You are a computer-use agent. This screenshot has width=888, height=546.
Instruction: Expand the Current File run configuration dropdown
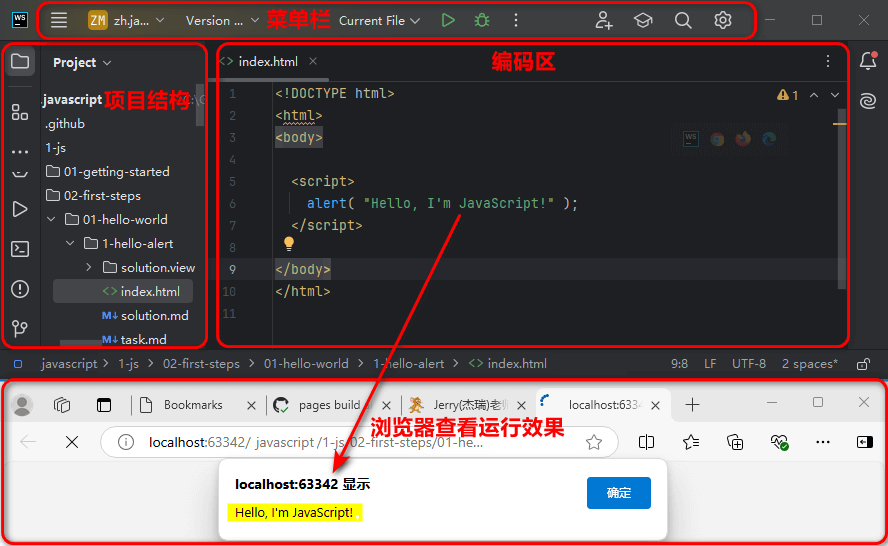(379, 20)
